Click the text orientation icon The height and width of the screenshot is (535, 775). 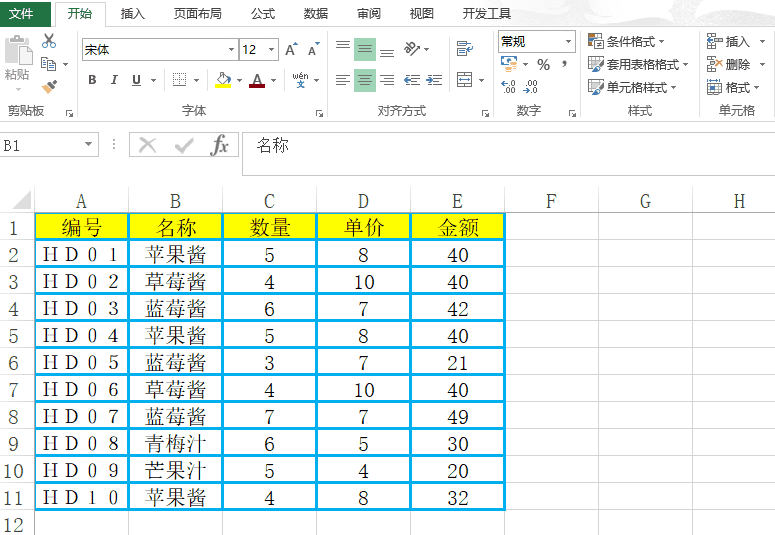pyautogui.click(x=412, y=48)
